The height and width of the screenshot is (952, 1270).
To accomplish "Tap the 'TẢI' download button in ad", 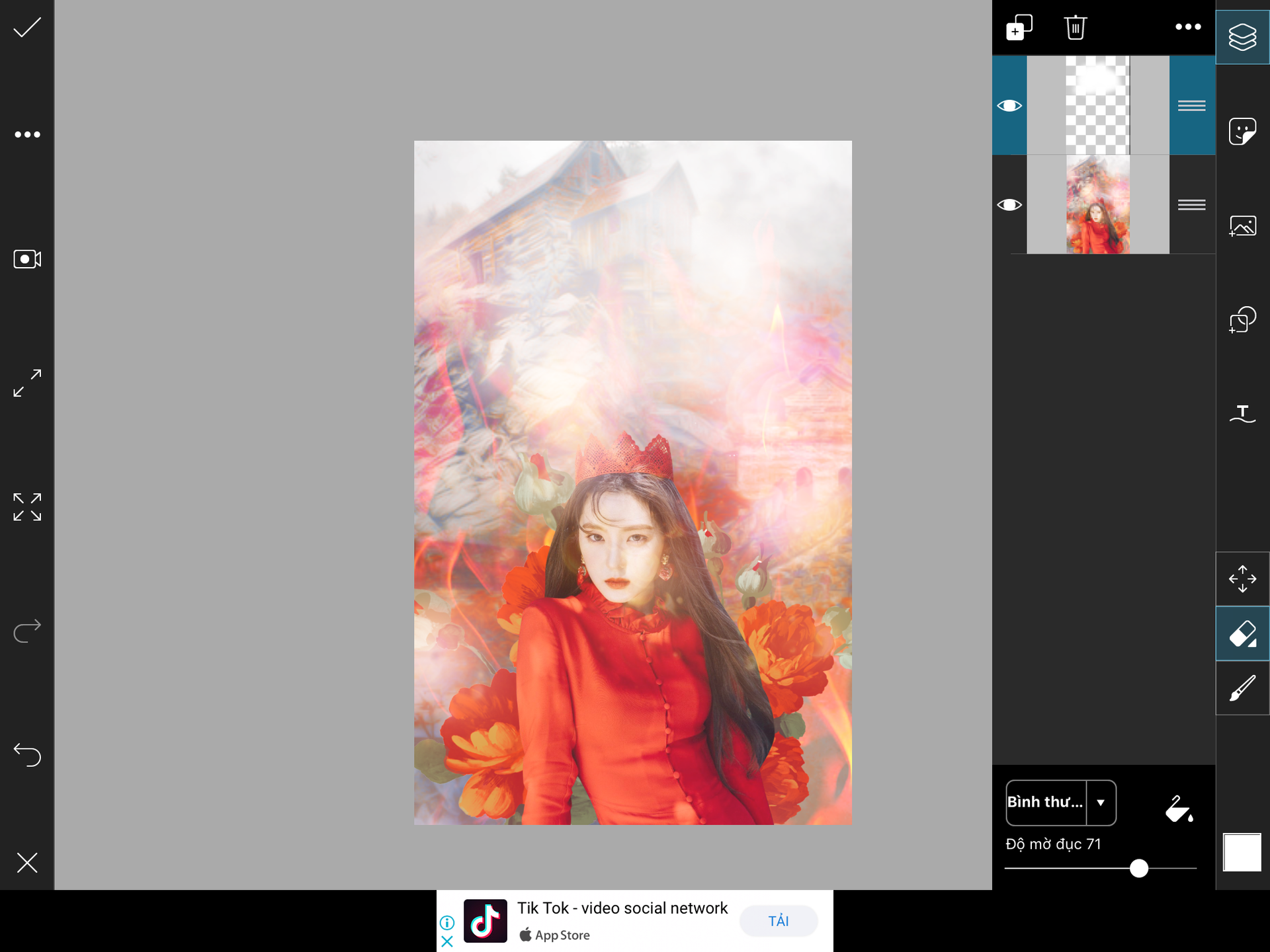I will tap(779, 921).
